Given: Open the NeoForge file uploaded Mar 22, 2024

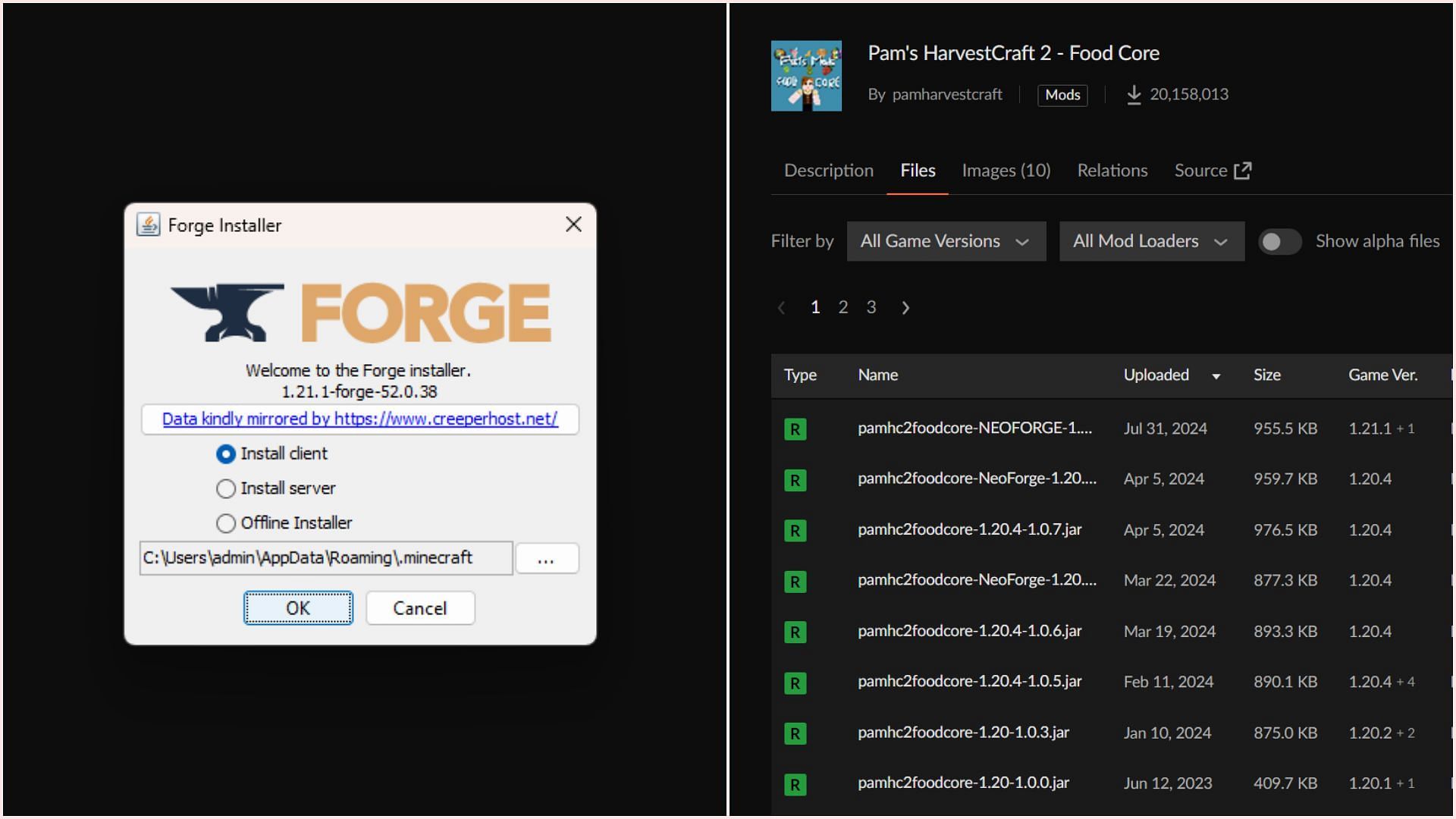Looking at the screenshot, I should pos(977,580).
